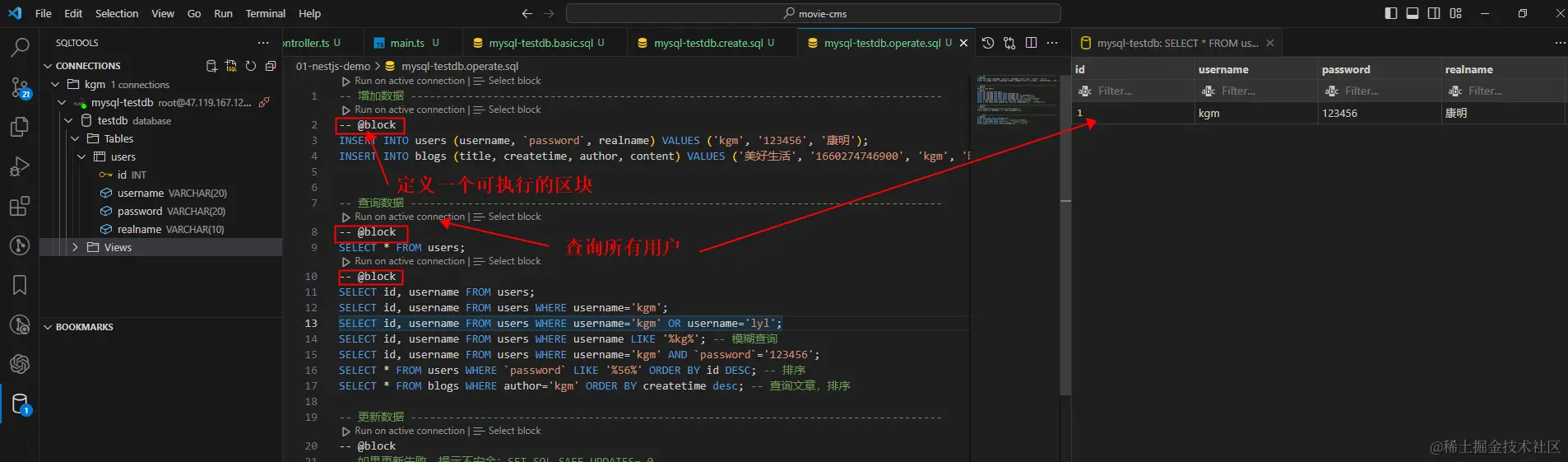This screenshot has height=462, width=1568.
Task: Open the Run and Debug view
Action: coord(20,166)
